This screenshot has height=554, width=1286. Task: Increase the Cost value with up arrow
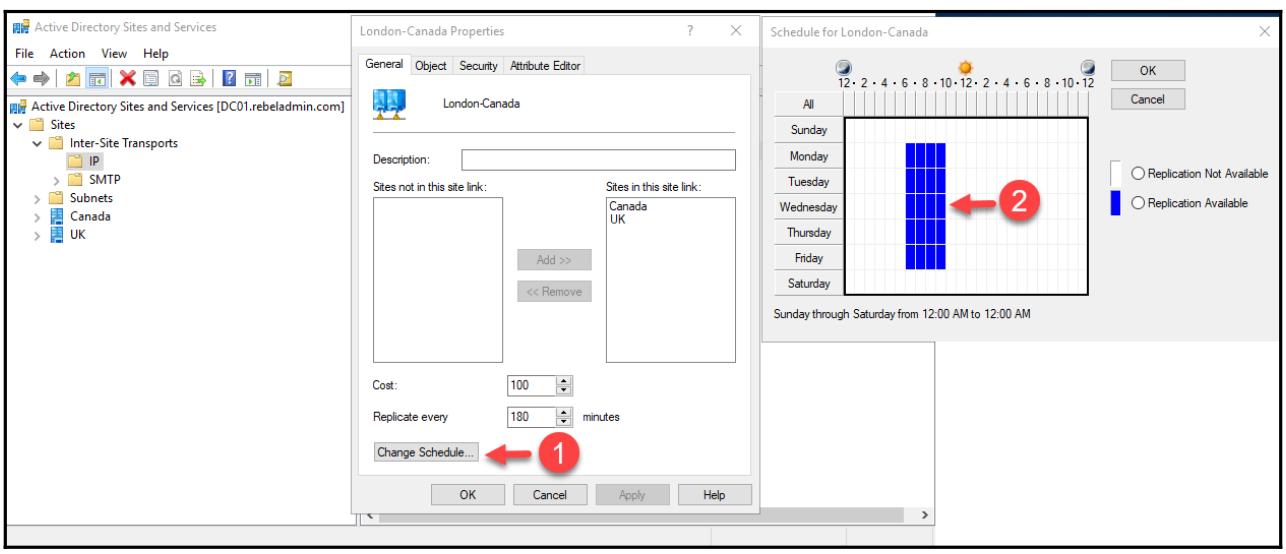560,379
